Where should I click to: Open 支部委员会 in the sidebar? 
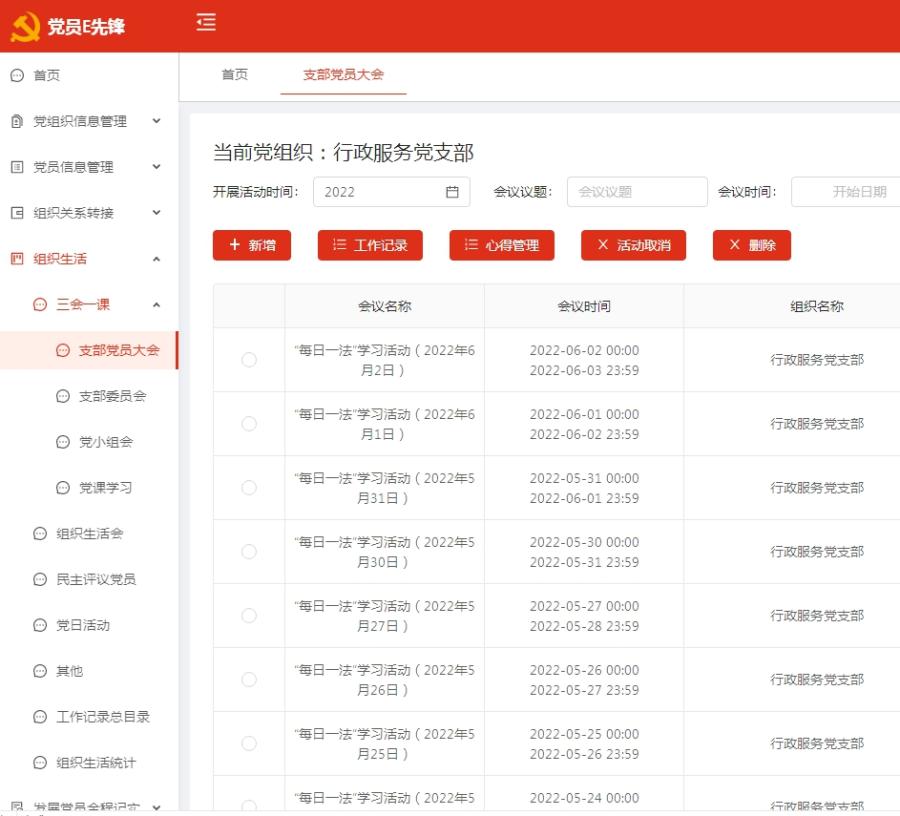(x=112, y=396)
